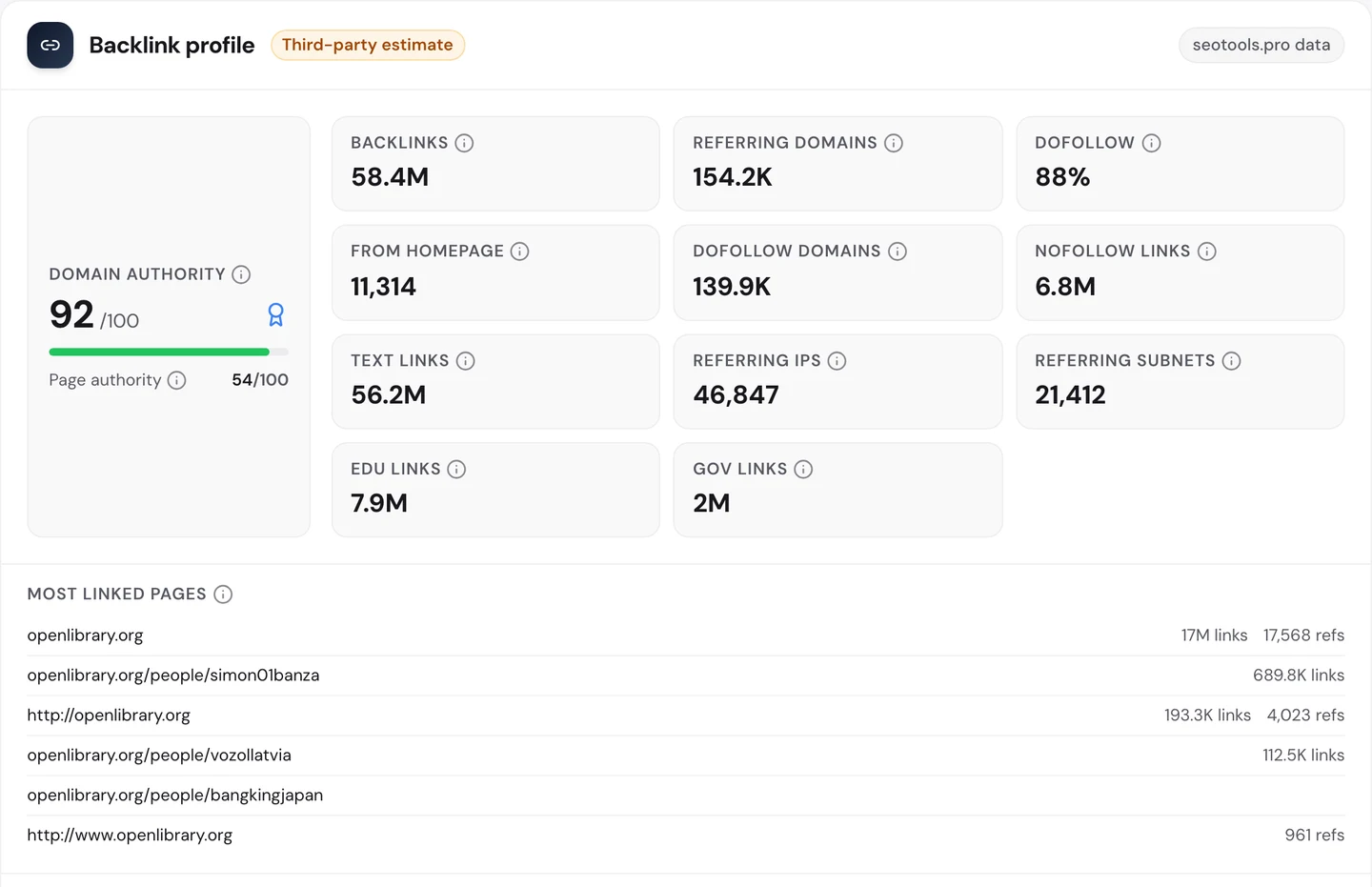Click the 689.8K links count
1372x887 pixels.
coord(1299,675)
